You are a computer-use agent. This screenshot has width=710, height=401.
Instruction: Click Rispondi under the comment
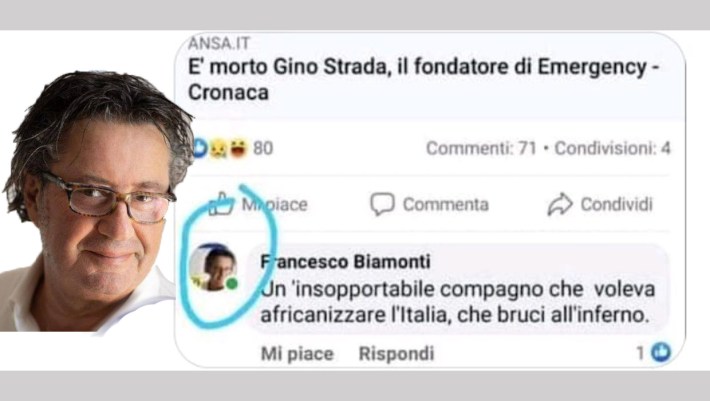pyautogui.click(x=396, y=353)
